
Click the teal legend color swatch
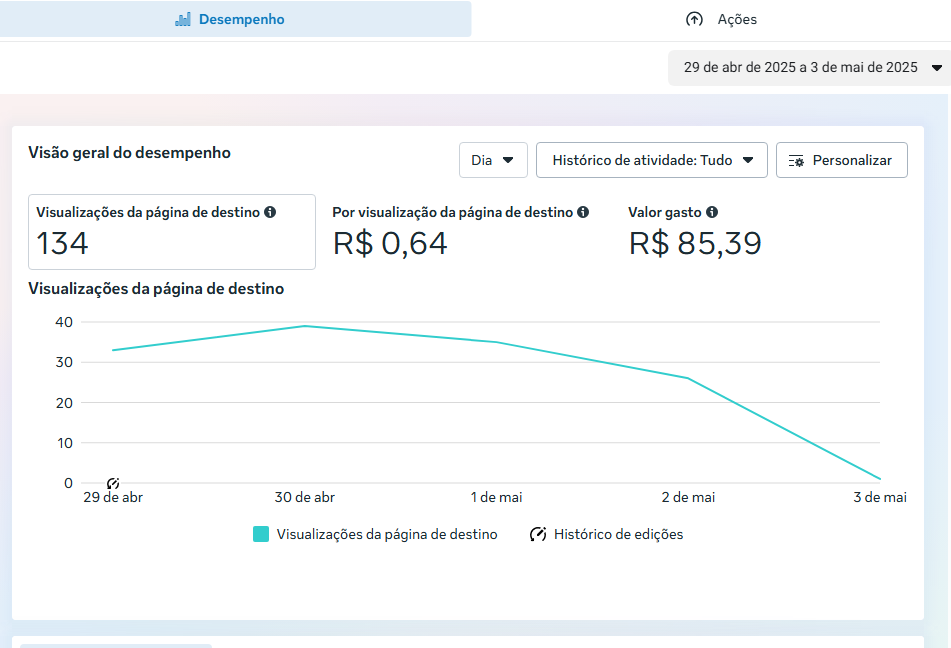pyautogui.click(x=261, y=534)
